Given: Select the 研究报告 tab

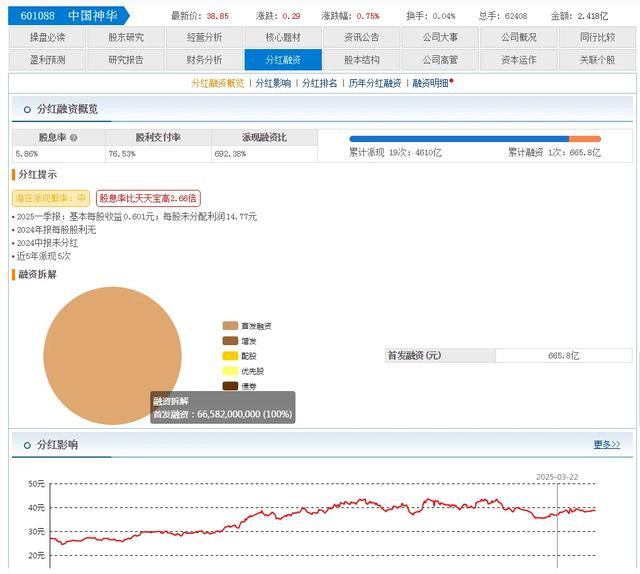Looking at the screenshot, I should (x=126, y=60).
